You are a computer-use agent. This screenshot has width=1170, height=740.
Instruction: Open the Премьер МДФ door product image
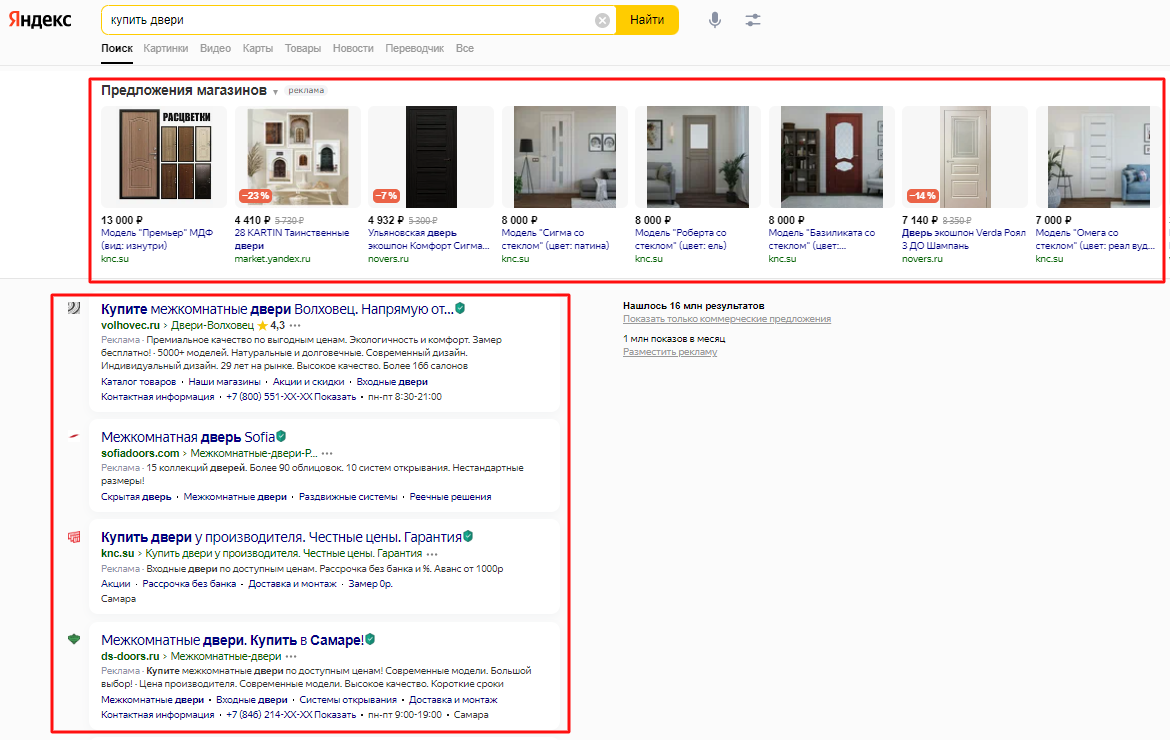point(164,157)
